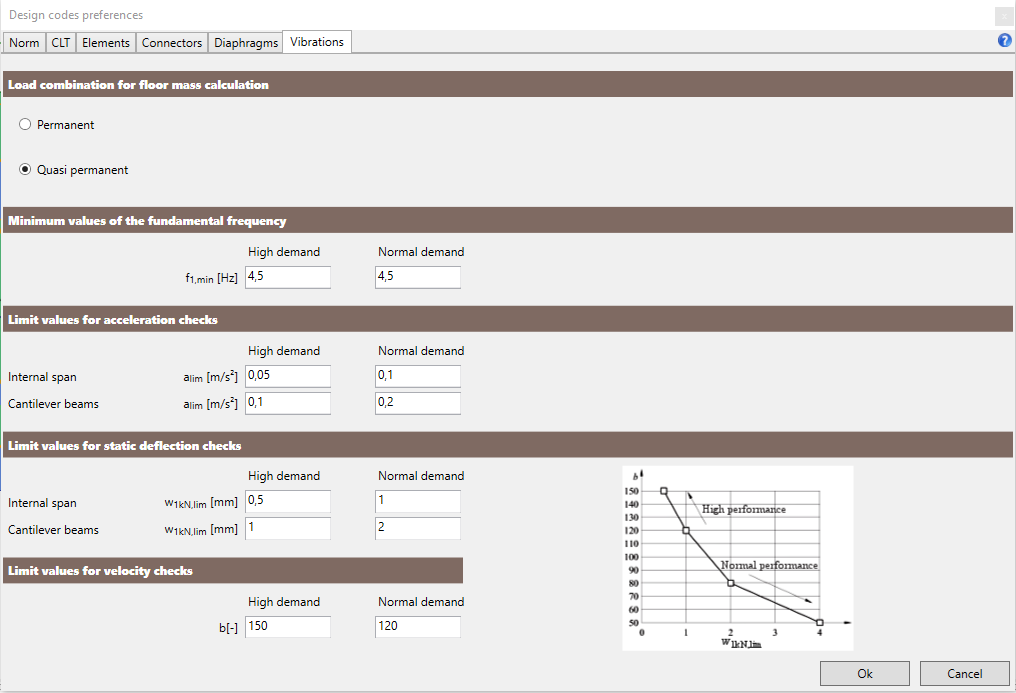Click Normal demand heading under velocity checks
Image resolution: width=1016 pixels, height=693 pixels.
pyautogui.click(x=421, y=602)
